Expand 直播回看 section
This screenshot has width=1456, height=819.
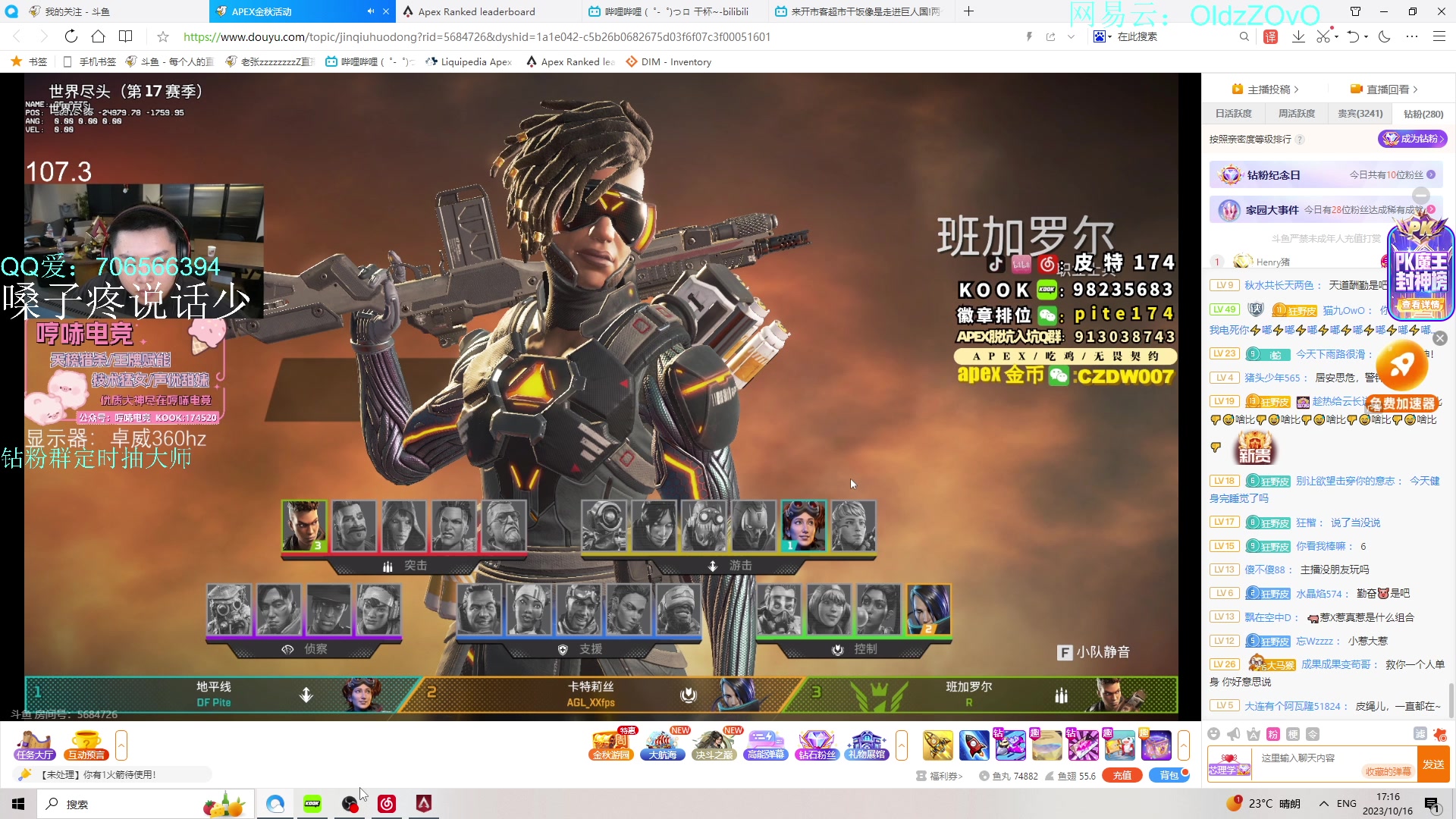[1384, 89]
